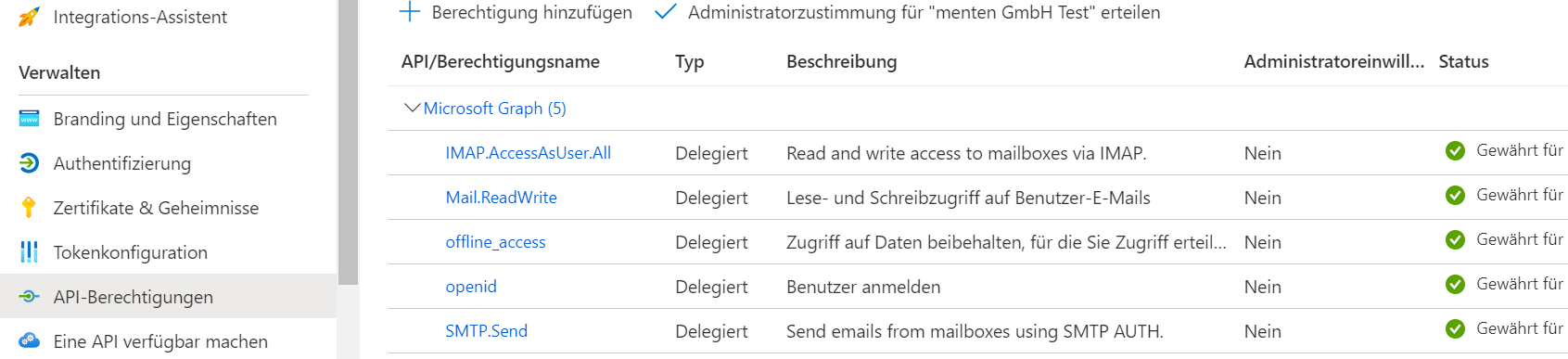Image resolution: width=1568 pixels, height=359 pixels.
Task: Click the Tokenkonfiguration bars icon
Action: [x=29, y=252]
